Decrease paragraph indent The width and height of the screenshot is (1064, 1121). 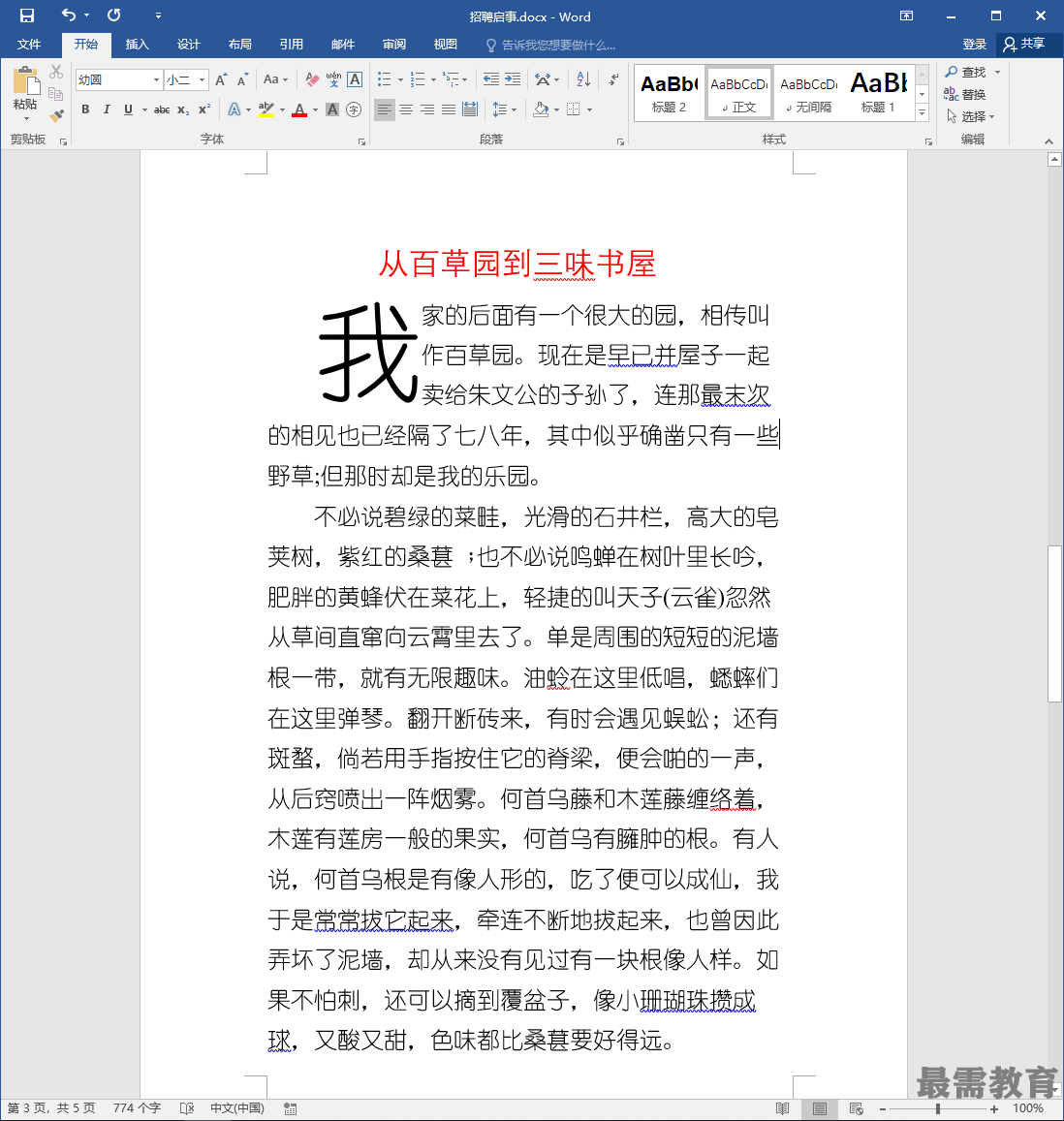[x=490, y=79]
